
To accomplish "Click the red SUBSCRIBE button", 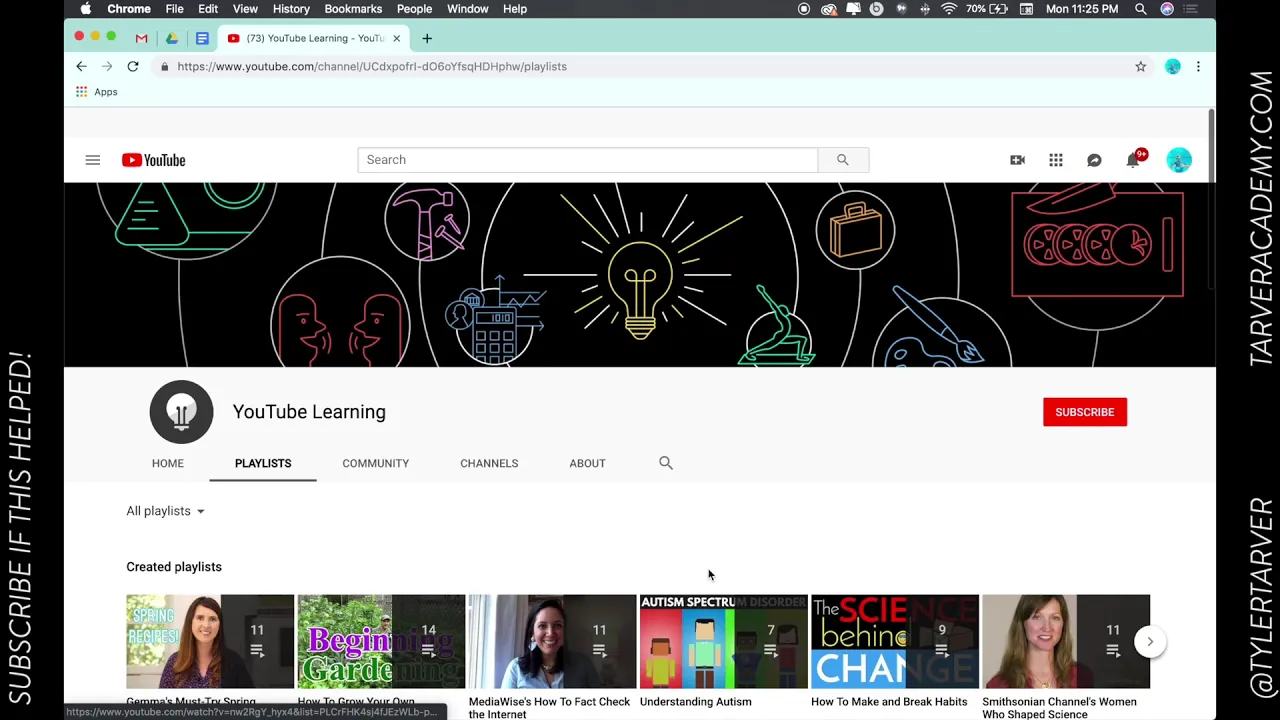I will coord(1085,412).
